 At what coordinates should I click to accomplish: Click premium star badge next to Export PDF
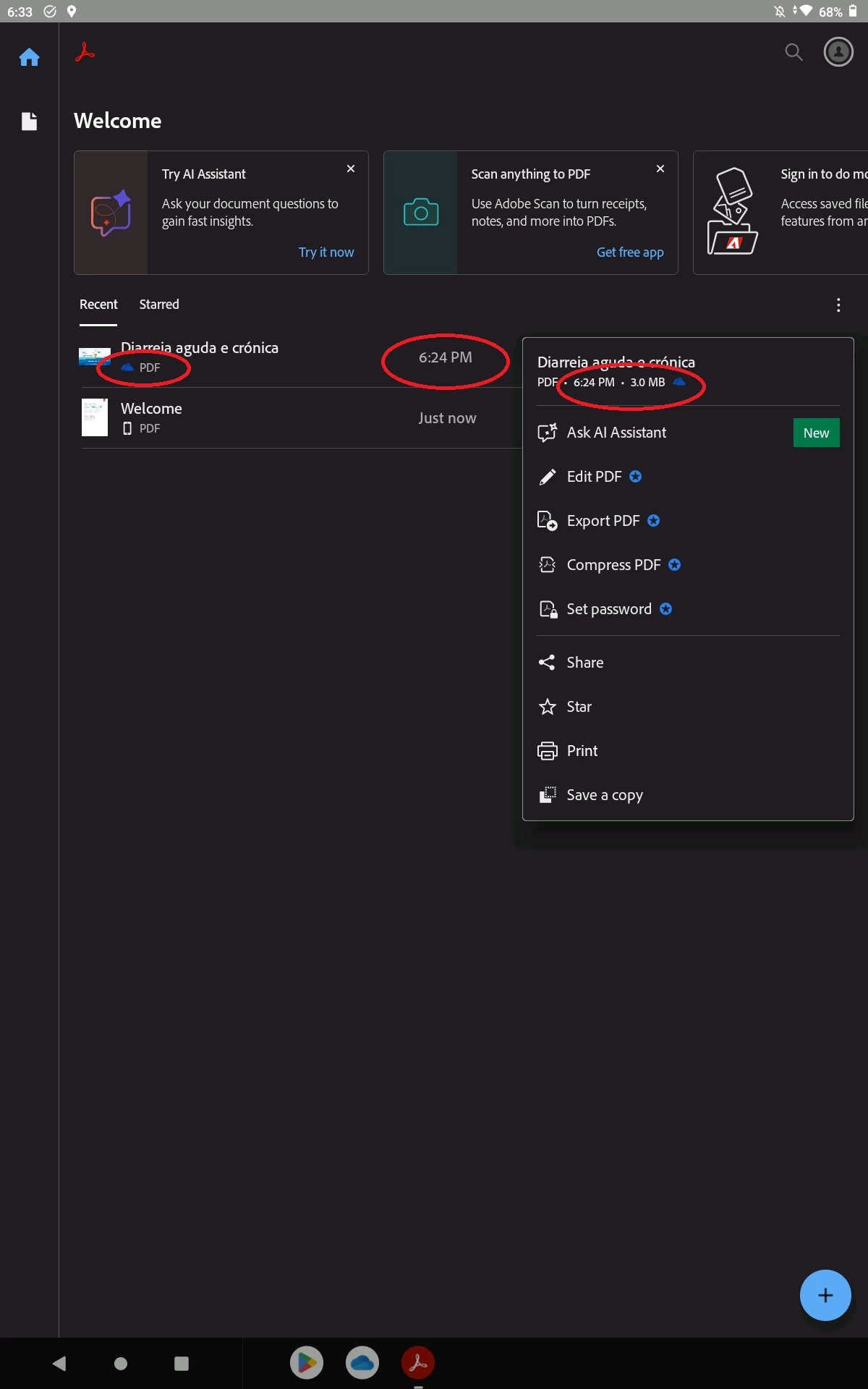[653, 521]
